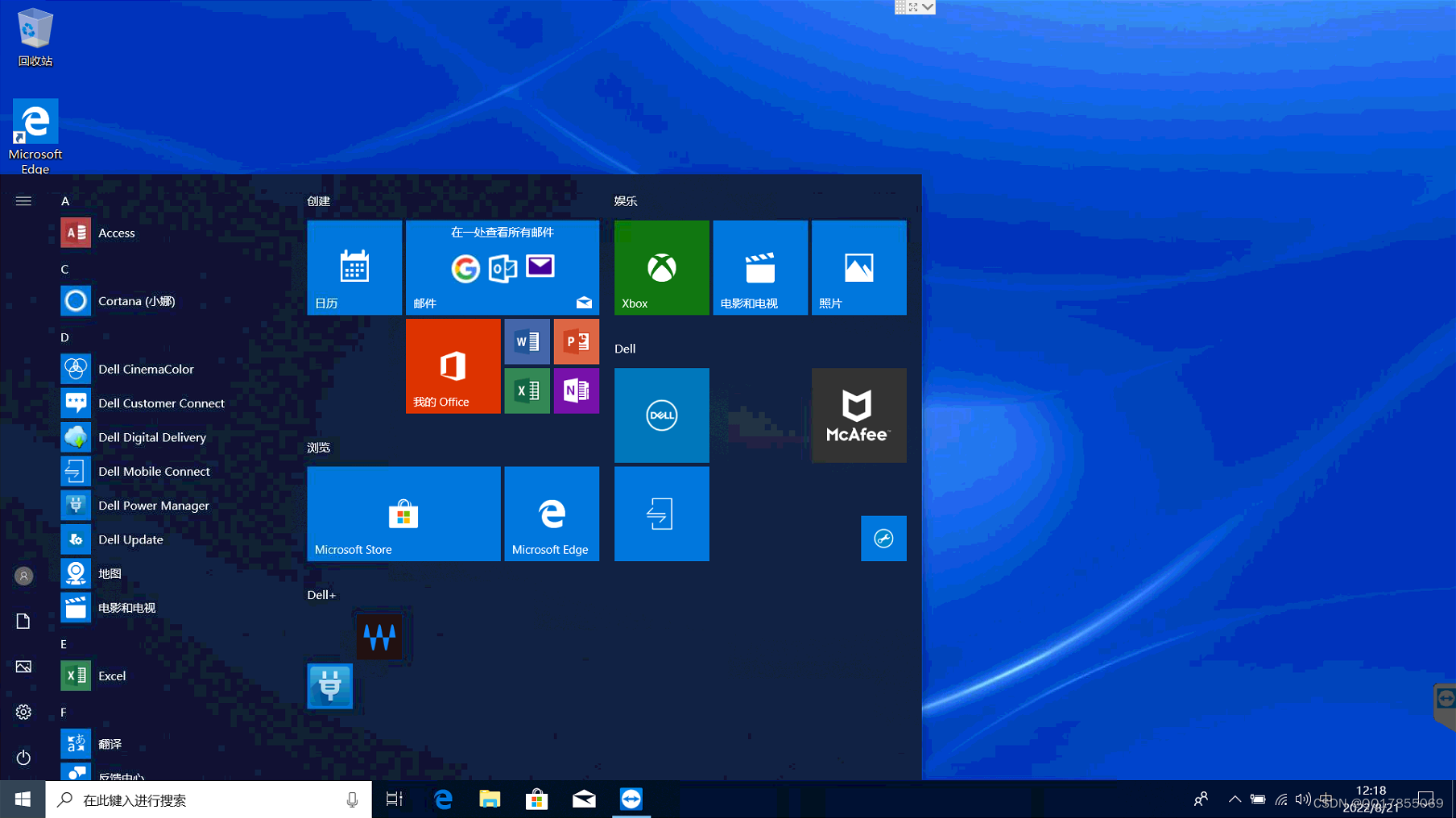1456x818 pixels.
Task: Select the 娱乐 tile group title
Action: [x=626, y=201]
